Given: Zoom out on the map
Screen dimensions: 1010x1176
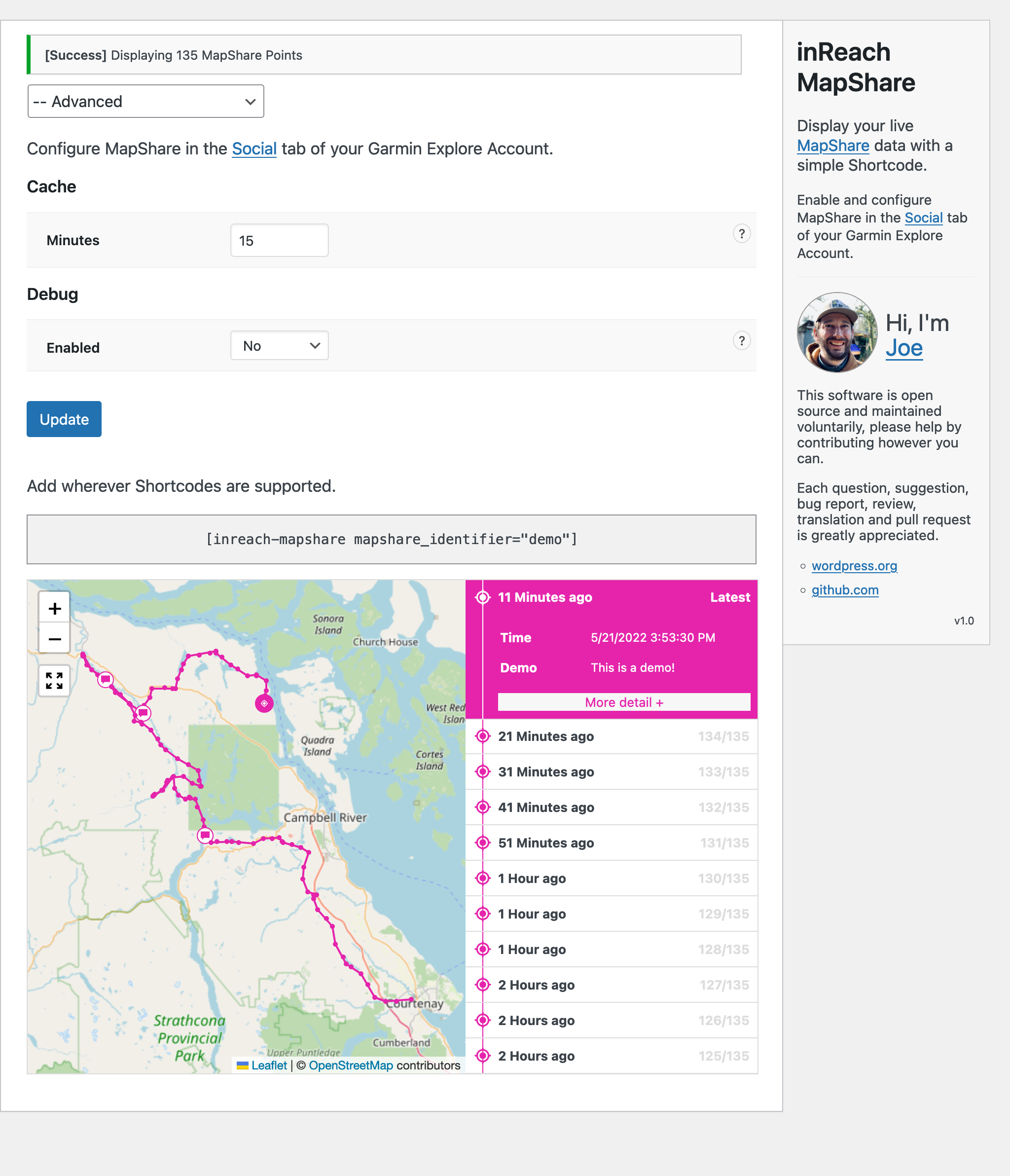Looking at the screenshot, I should click(54, 639).
